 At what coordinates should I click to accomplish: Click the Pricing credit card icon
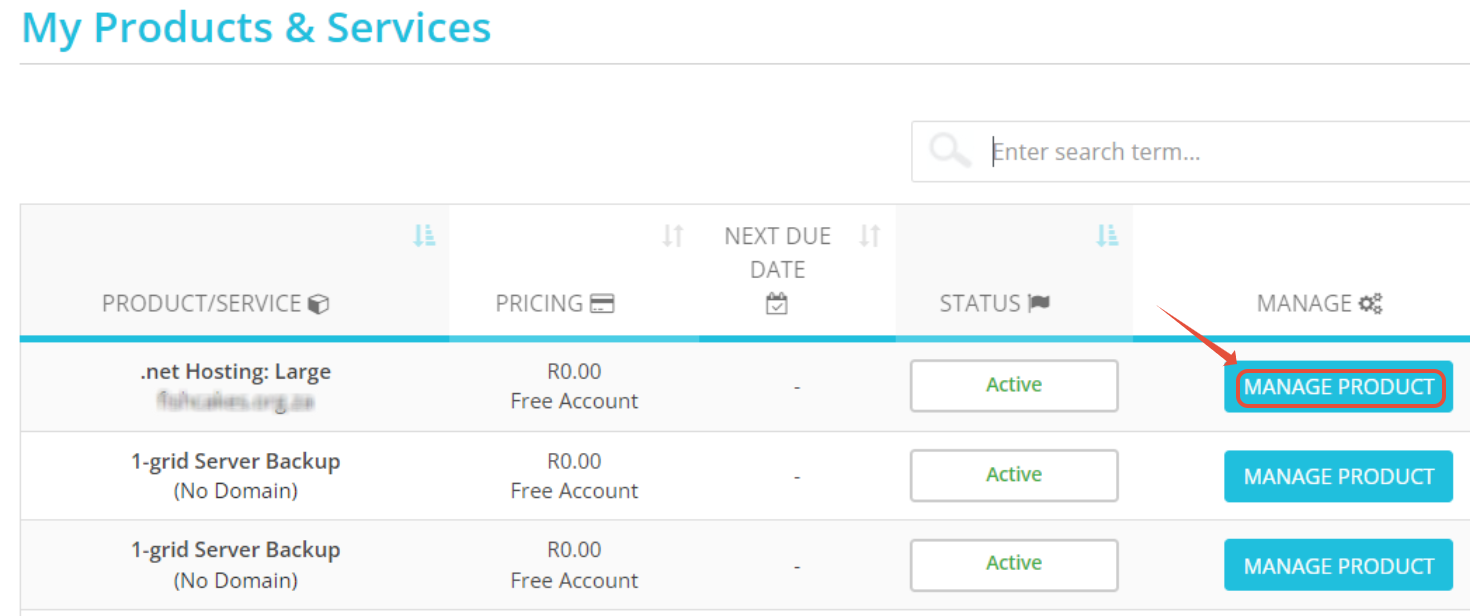click(602, 304)
